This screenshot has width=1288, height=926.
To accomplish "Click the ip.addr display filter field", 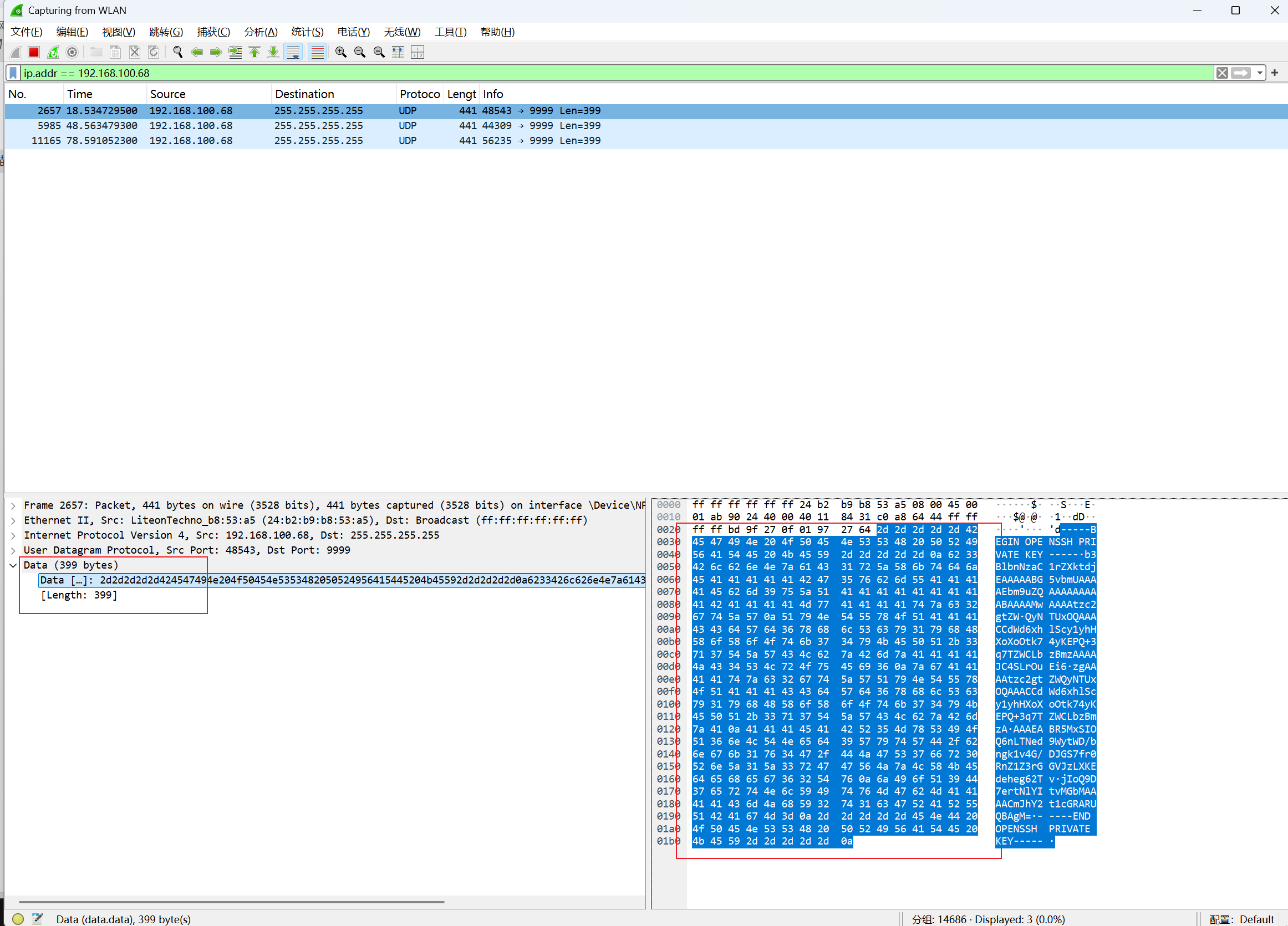I will tap(616, 73).
